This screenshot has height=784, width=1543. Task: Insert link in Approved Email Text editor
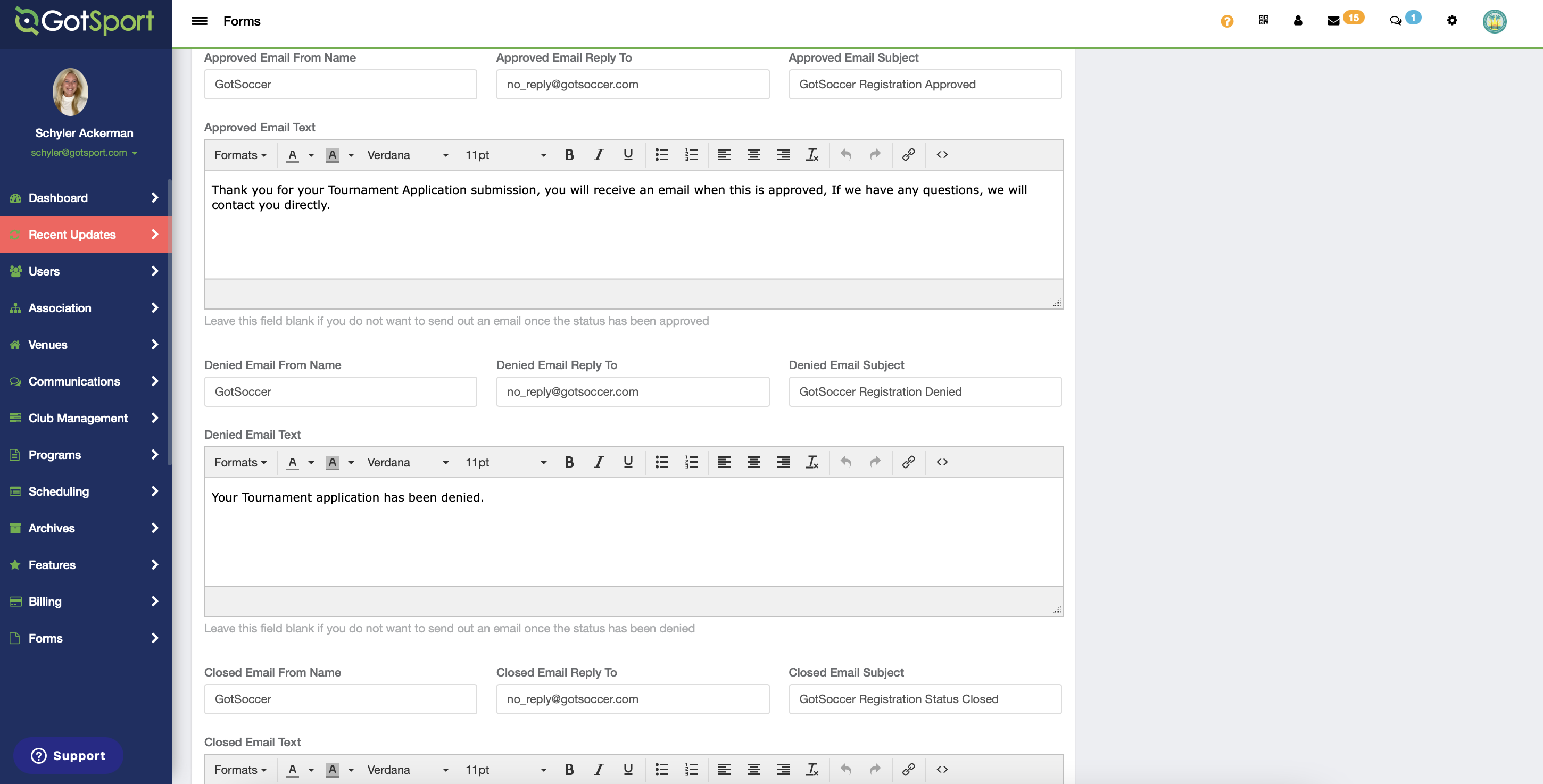click(908, 155)
